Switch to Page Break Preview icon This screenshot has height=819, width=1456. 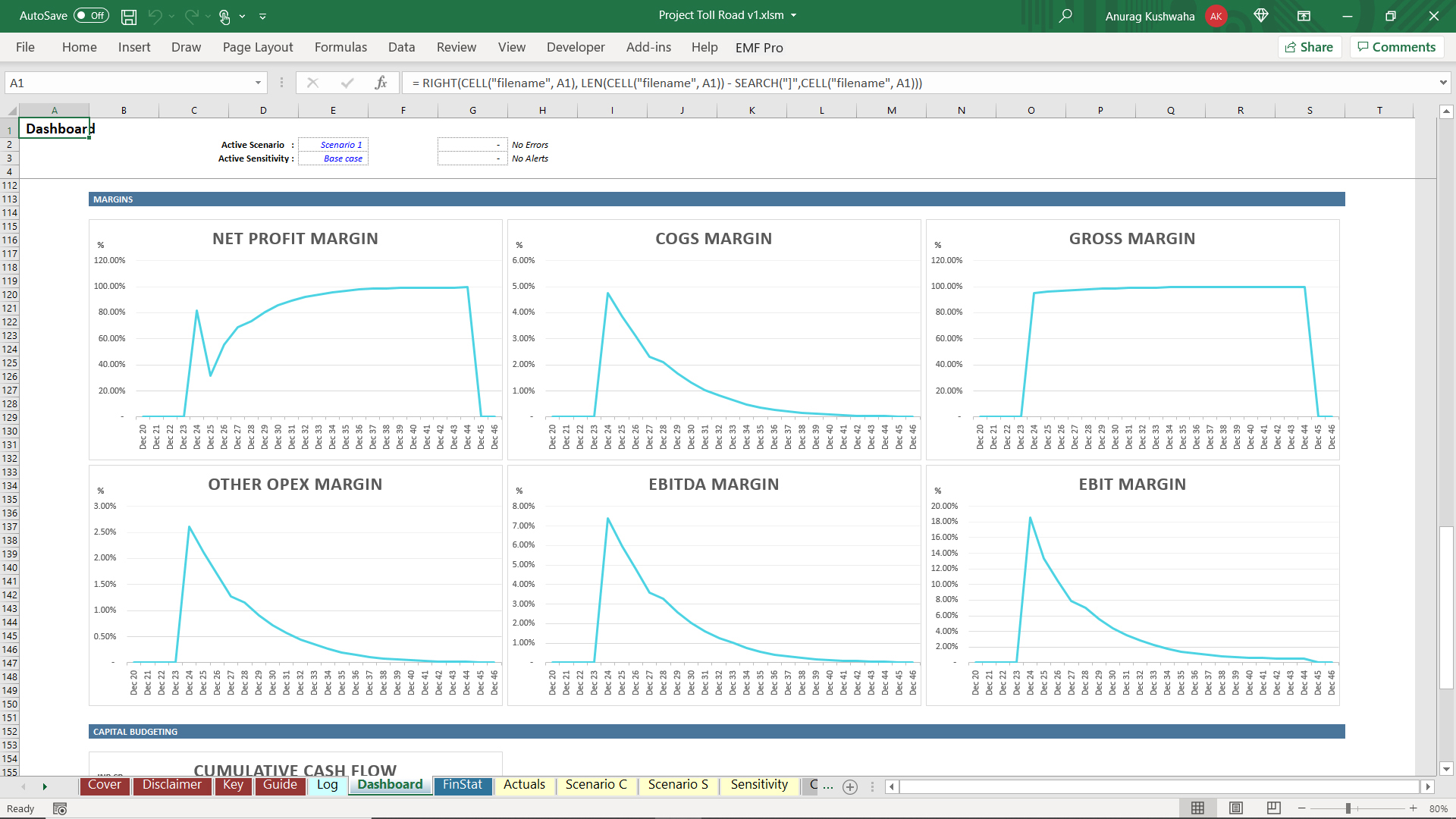(1274, 808)
